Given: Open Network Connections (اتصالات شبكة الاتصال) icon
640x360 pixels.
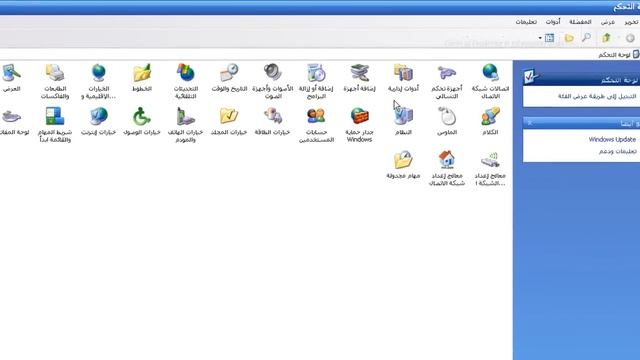Looking at the screenshot, I should tap(490, 73).
